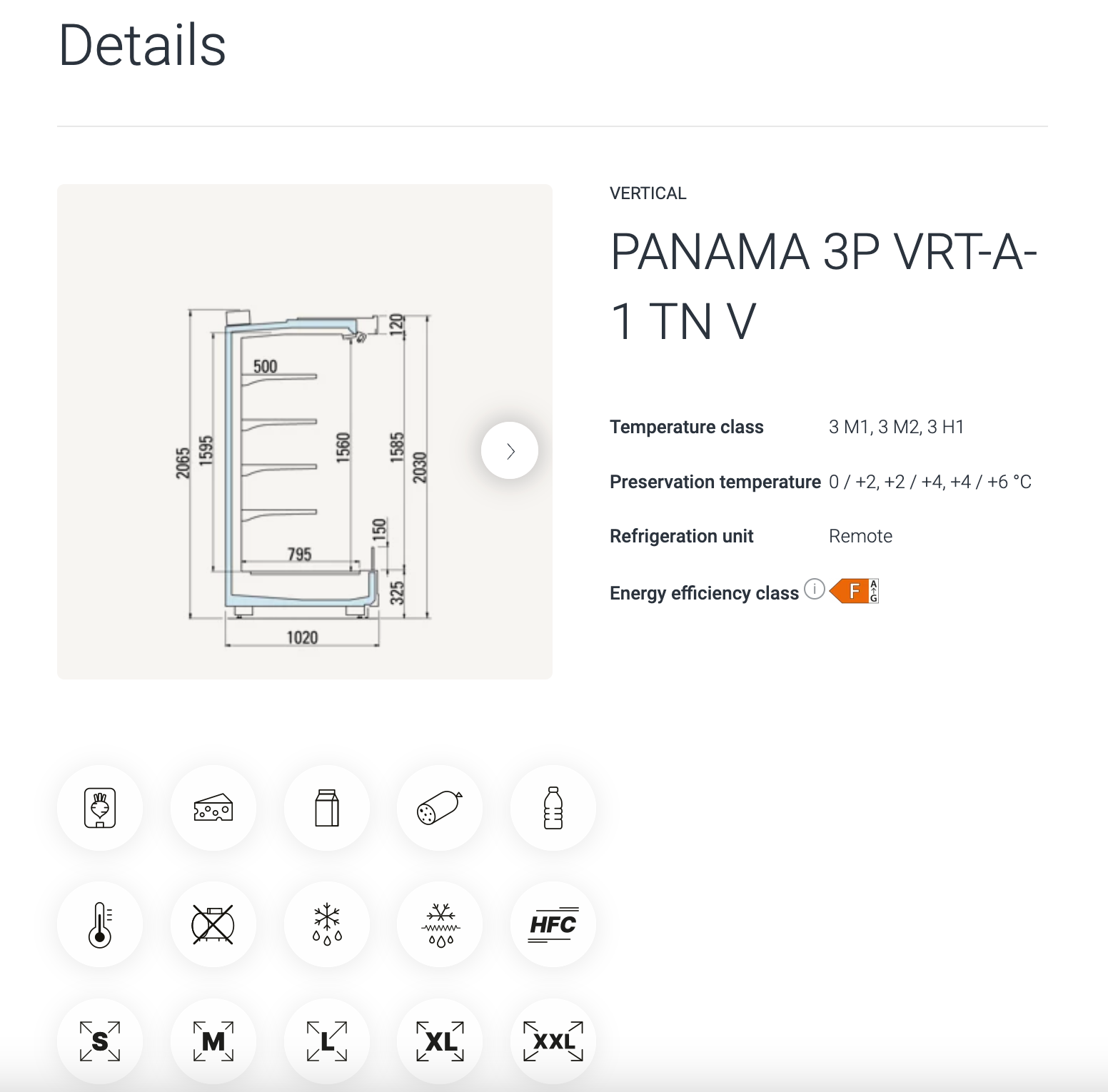The image size is (1108, 1092).
Task: Click the HFC refrigerant icon
Action: coord(553,924)
